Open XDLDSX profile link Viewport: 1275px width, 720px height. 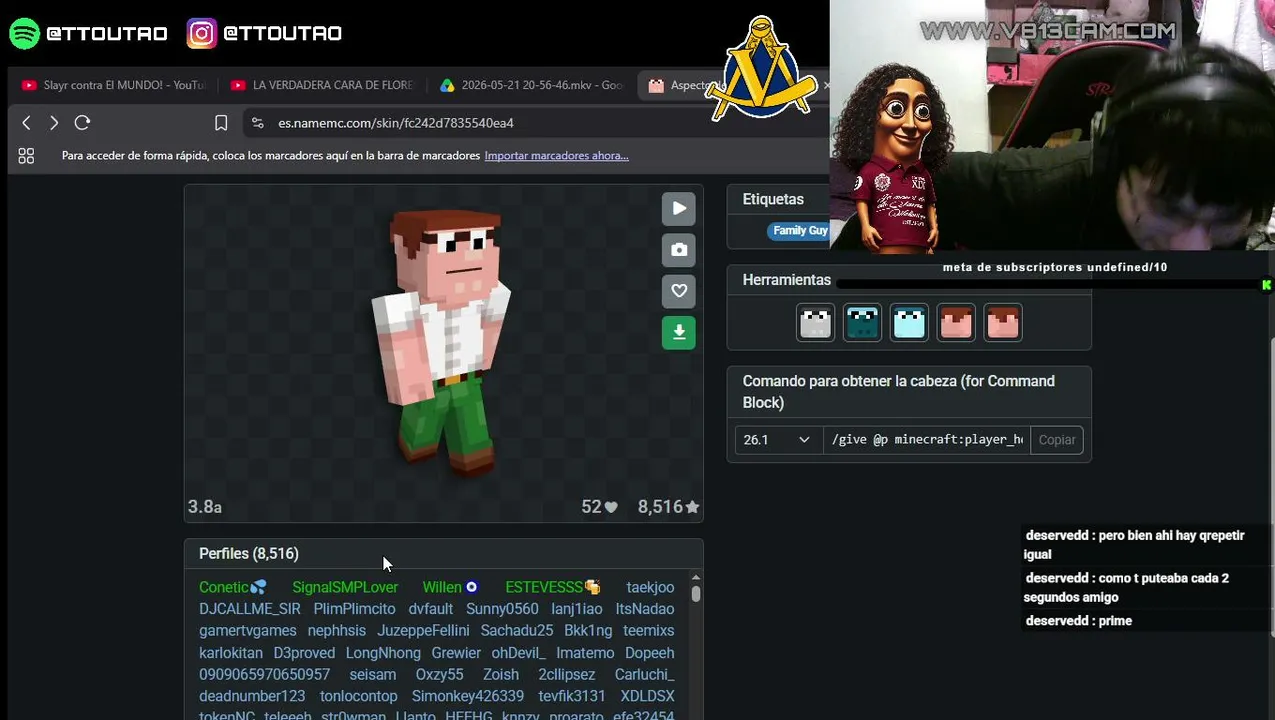[647, 696]
